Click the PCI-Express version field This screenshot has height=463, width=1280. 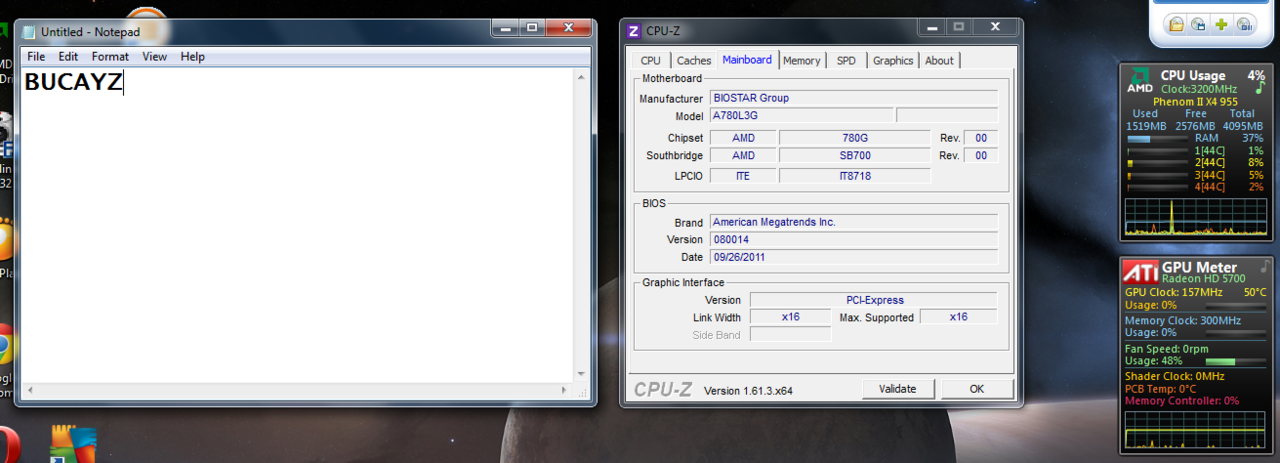(873, 300)
